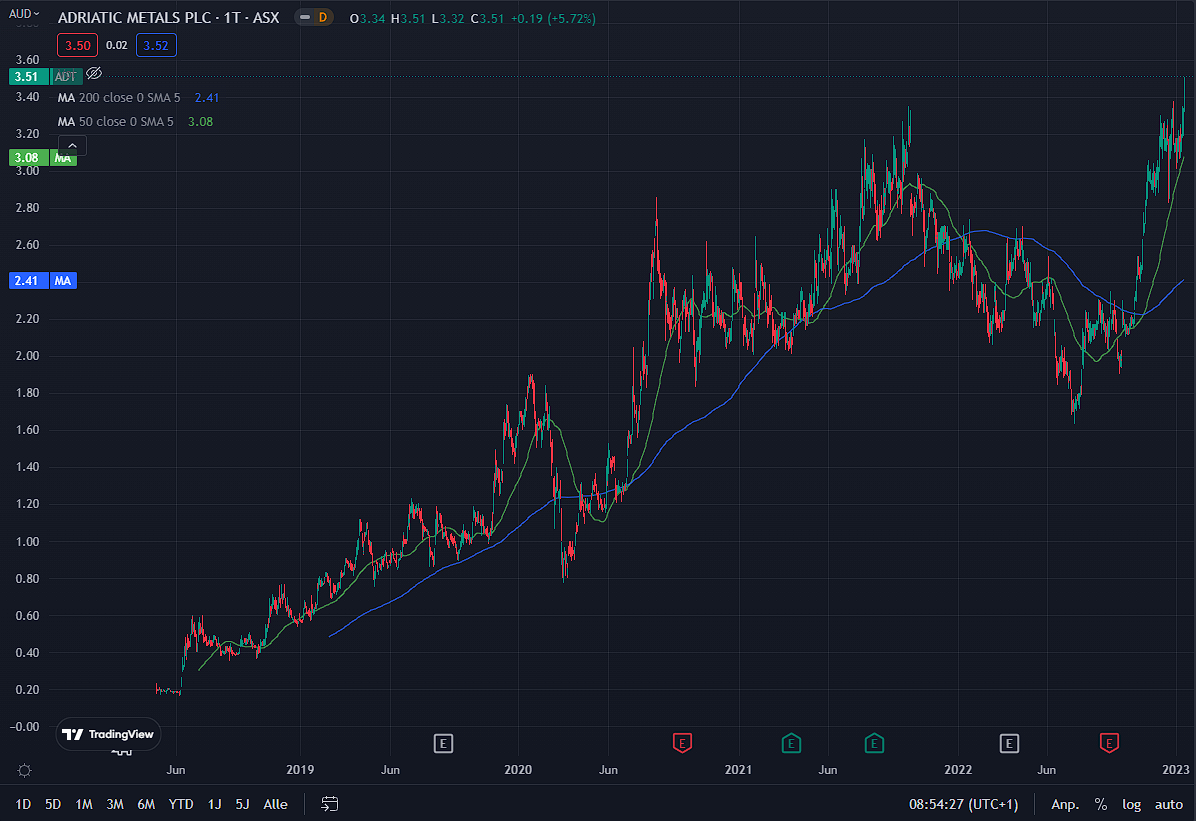Click the gray earnings marker in 2019
This screenshot has width=1196, height=821.
tap(444, 742)
